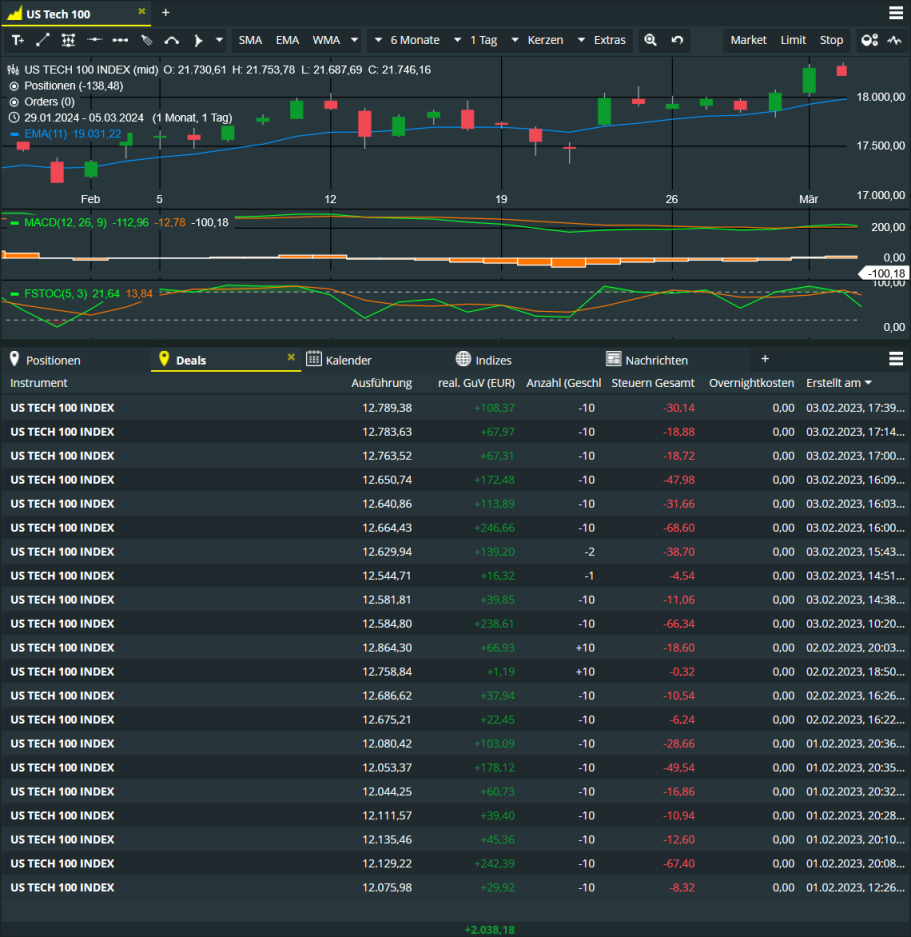Select the trend line drawing tool
This screenshot has width=911, height=937.
(x=43, y=40)
